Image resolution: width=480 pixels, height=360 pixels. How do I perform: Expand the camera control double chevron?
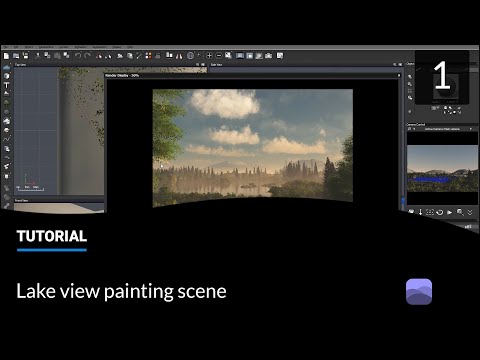tap(470, 212)
